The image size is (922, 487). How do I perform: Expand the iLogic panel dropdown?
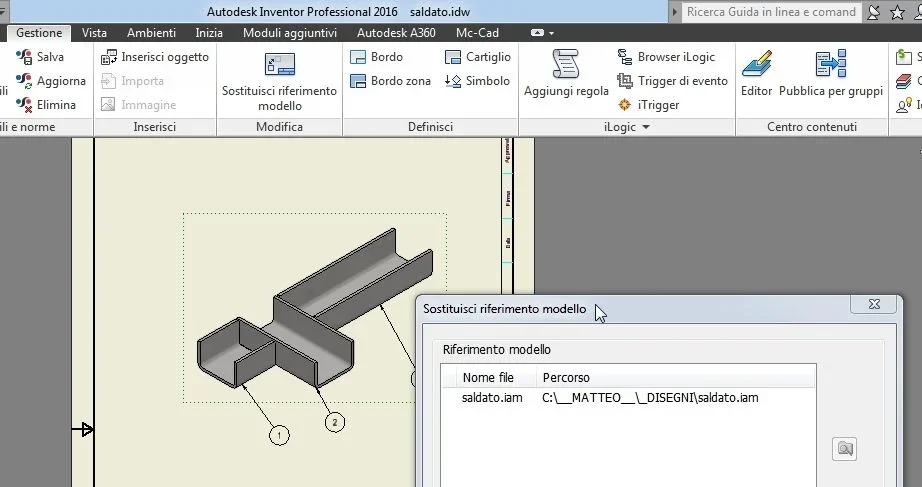pyautogui.click(x=646, y=127)
